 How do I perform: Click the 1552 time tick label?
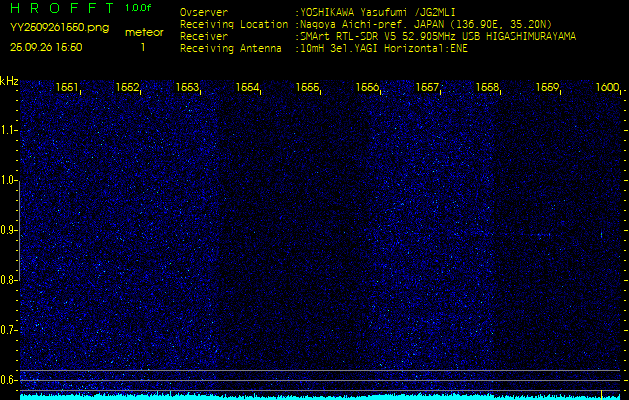pos(127,87)
